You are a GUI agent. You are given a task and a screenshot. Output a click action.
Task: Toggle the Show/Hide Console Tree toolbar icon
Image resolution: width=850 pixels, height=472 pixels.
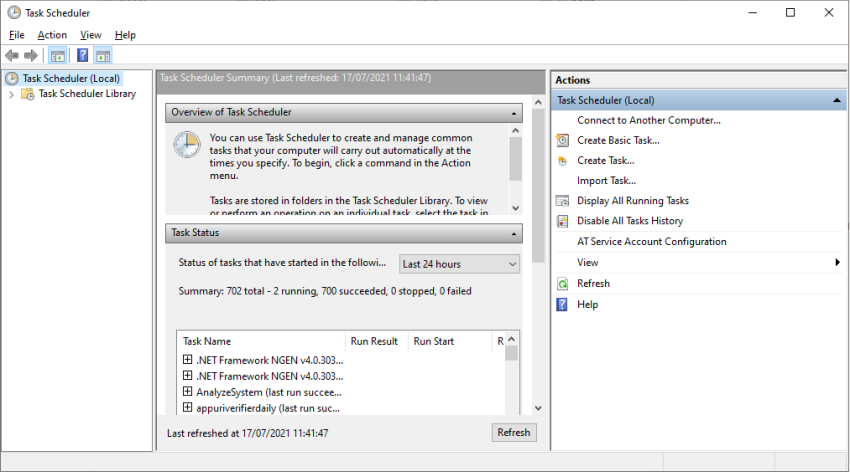[x=57, y=55]
